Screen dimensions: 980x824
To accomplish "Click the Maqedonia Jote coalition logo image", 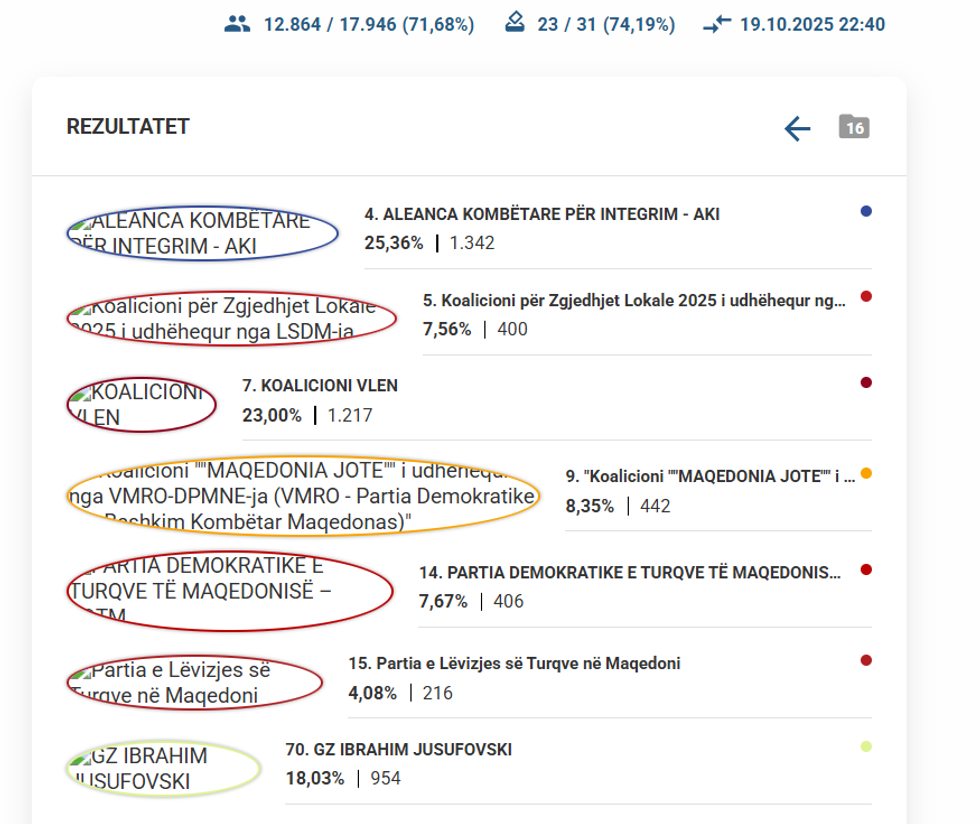I will (302, 495).
